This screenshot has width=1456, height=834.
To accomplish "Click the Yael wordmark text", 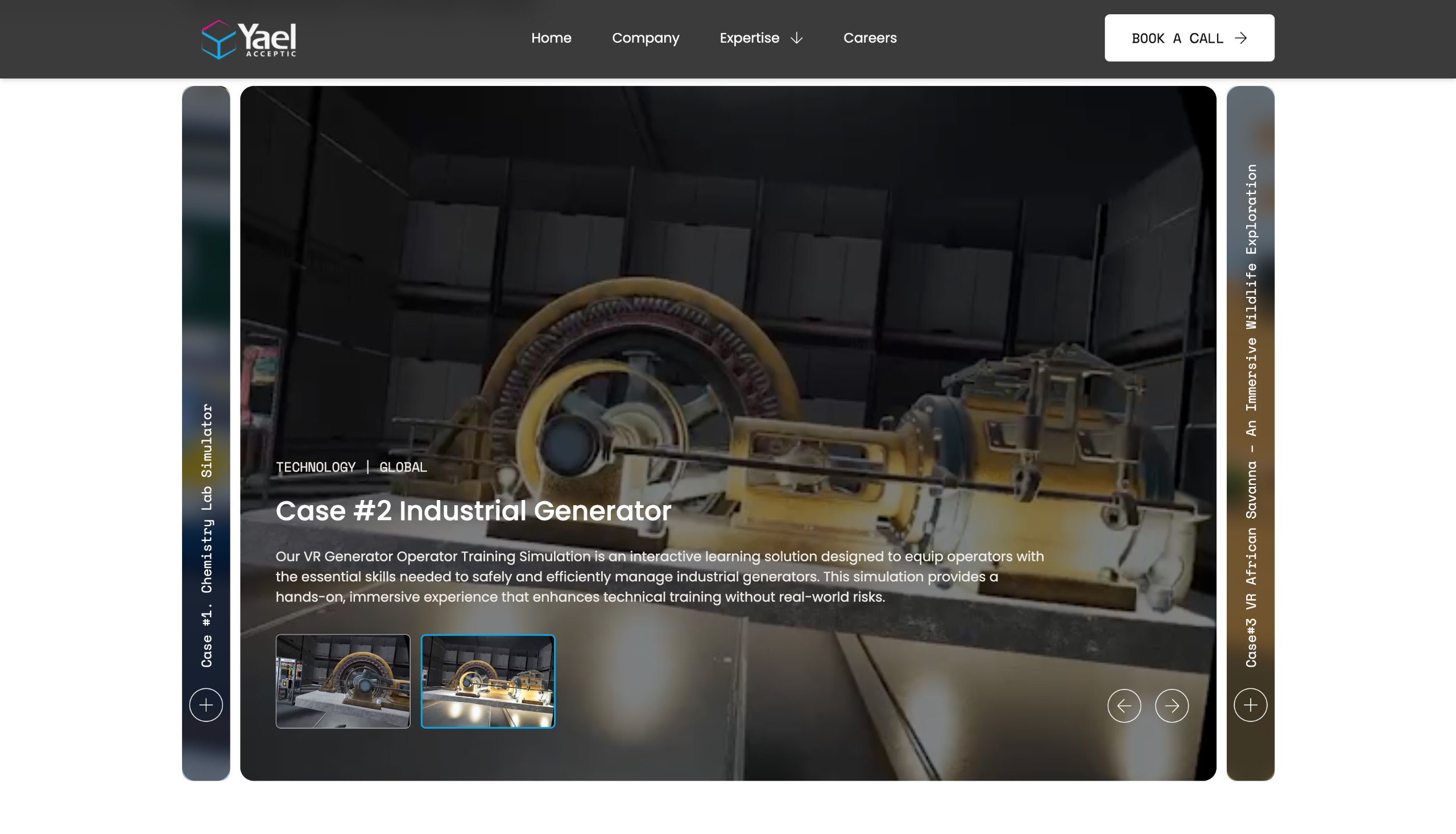I will point(267,36).
